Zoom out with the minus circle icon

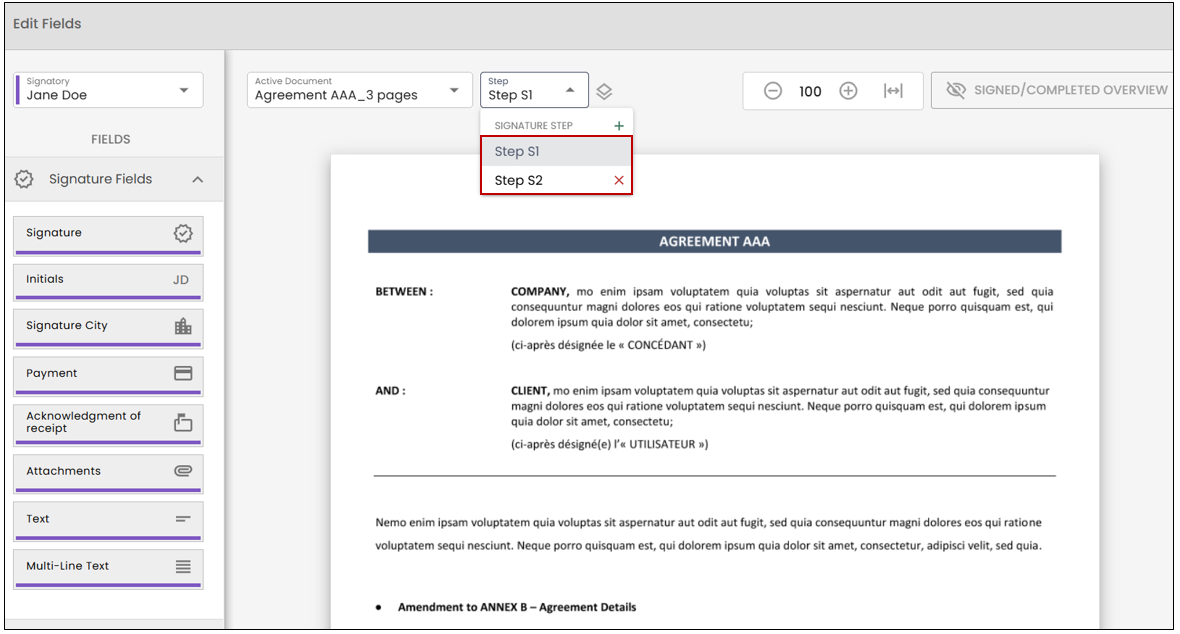click(773, 91)
